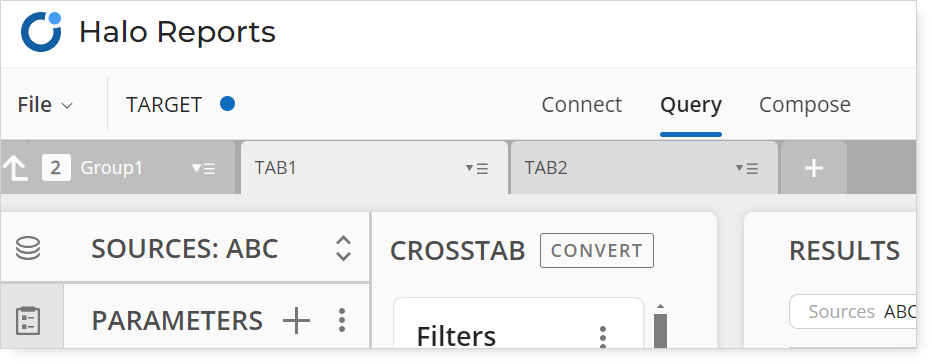This screenshot has height=364, width=932.
Task: Open the Parameters three-dot options menu
Action: click(x=342, y=320)
